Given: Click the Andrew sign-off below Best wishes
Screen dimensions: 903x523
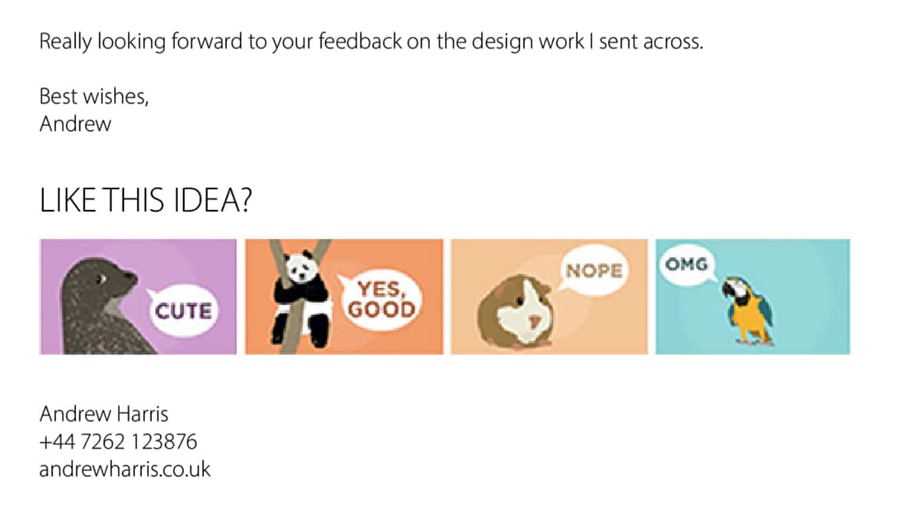Looking at the screenshot, I should 75,124.
